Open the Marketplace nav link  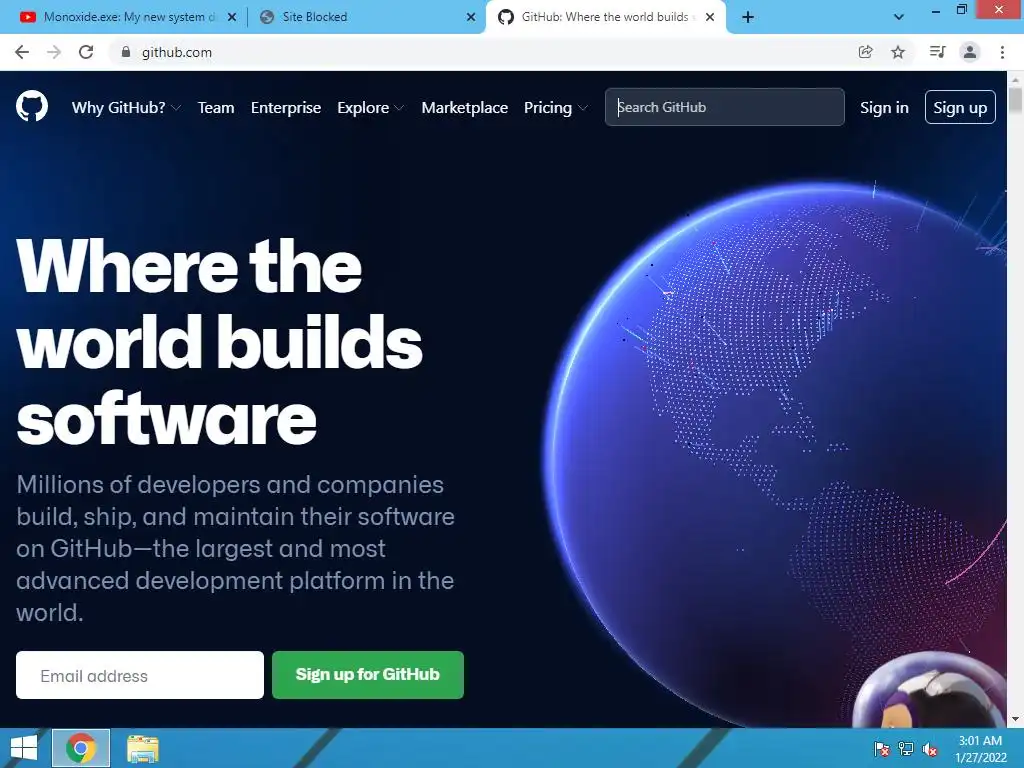464,108
